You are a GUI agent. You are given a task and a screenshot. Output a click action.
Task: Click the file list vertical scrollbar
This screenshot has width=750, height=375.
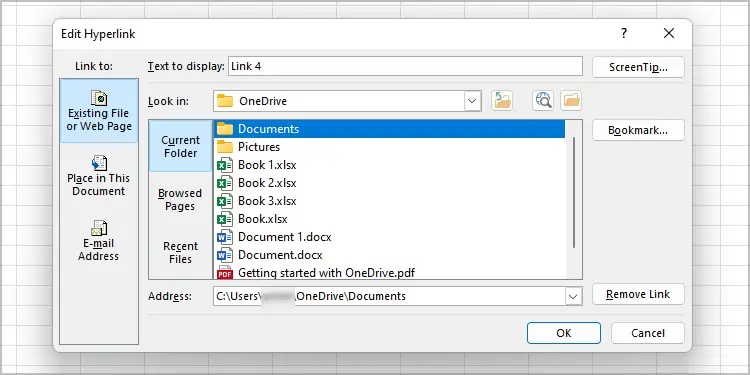click(x=574, y=192)
